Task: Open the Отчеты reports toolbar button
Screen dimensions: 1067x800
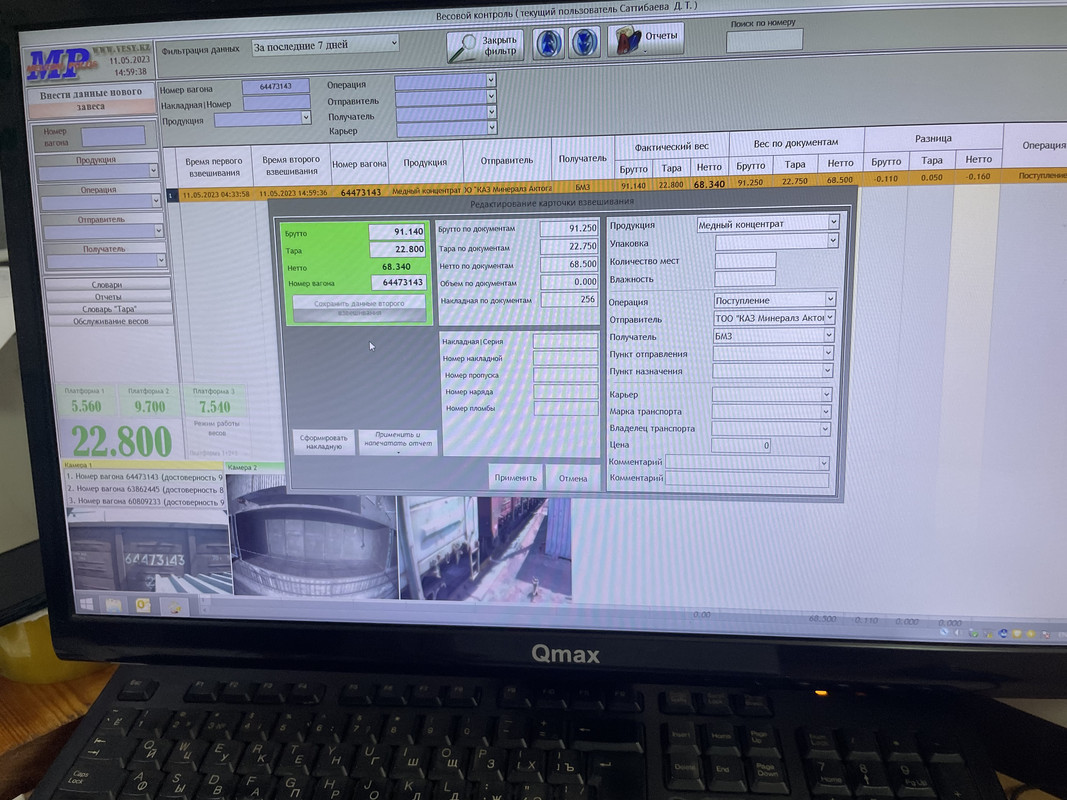Action: [x=645, y=39]
